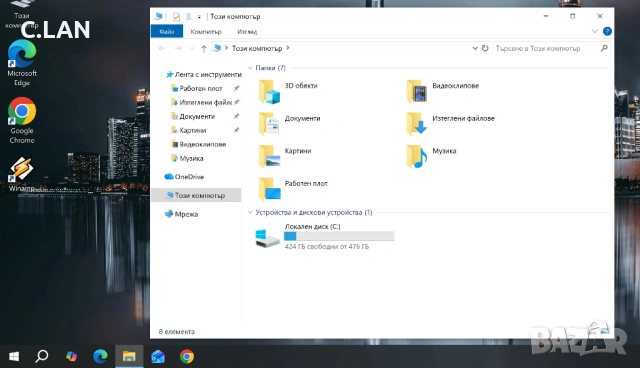Click the Back navigation arrow
This screenshot has width=640, height=368.
coord(162,48)
